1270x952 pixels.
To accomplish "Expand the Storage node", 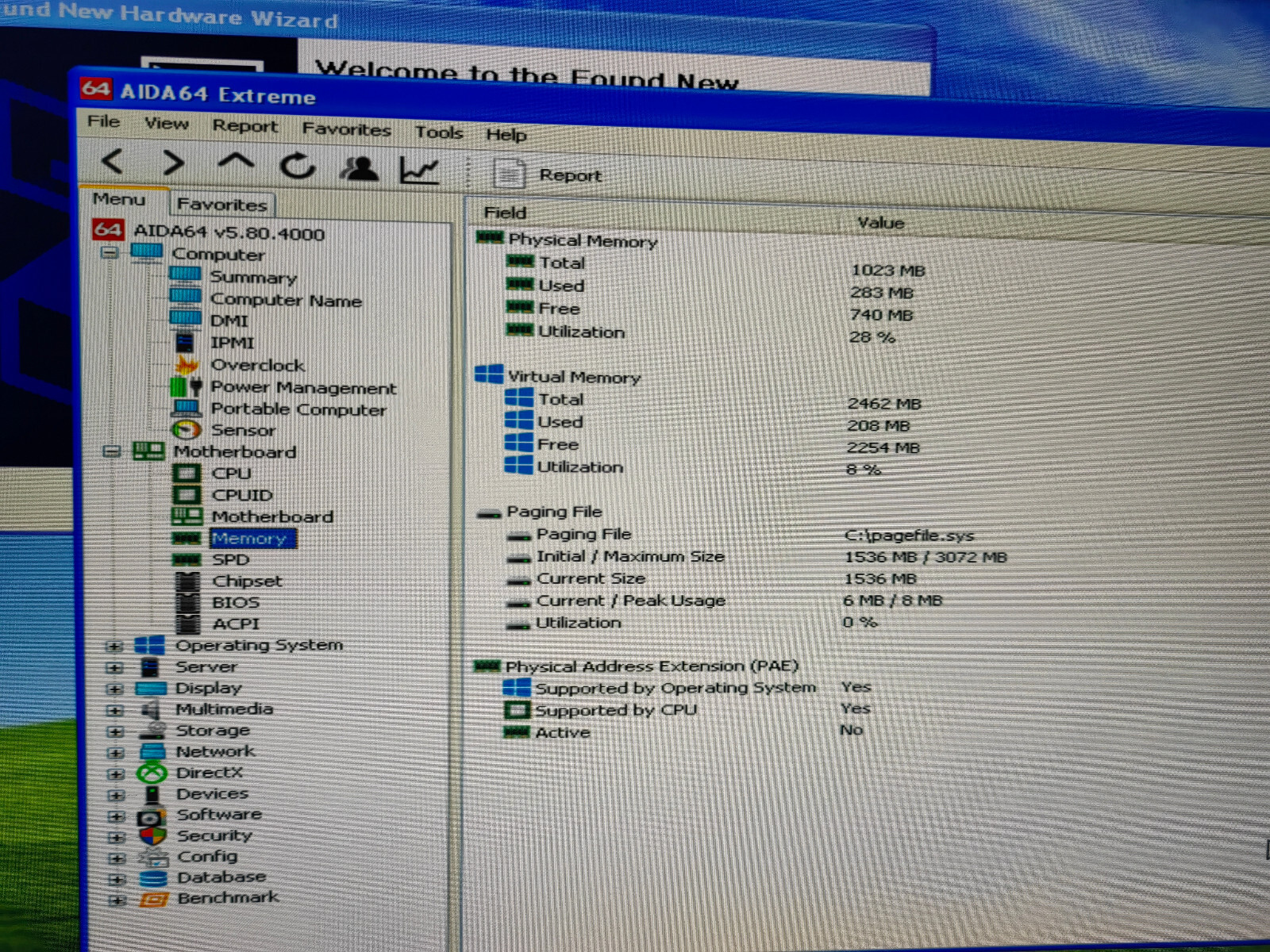I will (x=116, y=732).
